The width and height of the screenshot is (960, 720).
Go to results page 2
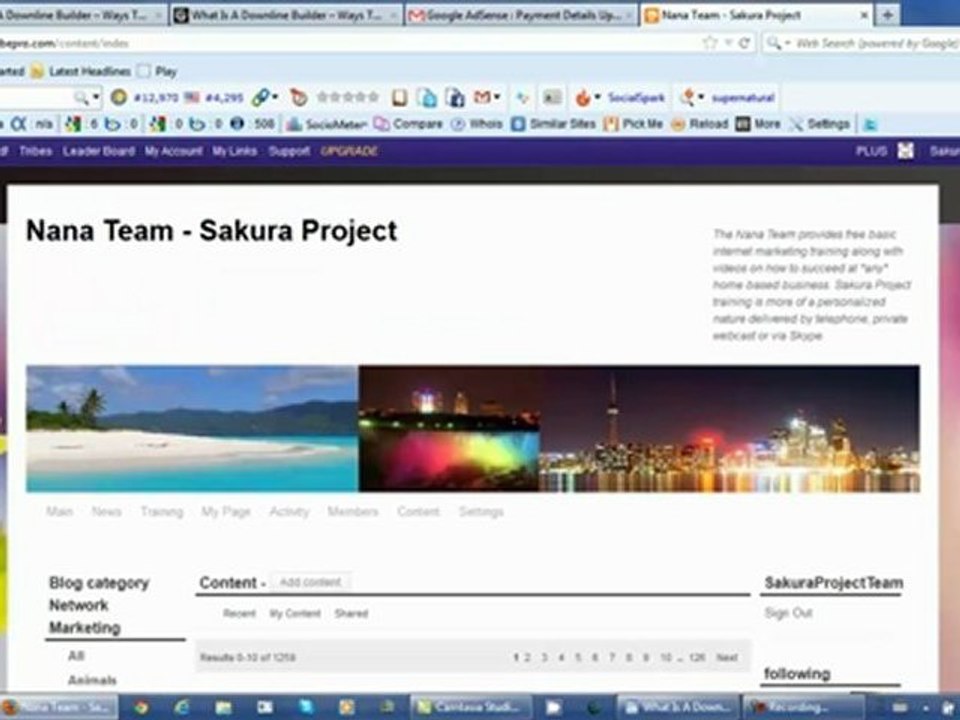(x=527, y=658)
